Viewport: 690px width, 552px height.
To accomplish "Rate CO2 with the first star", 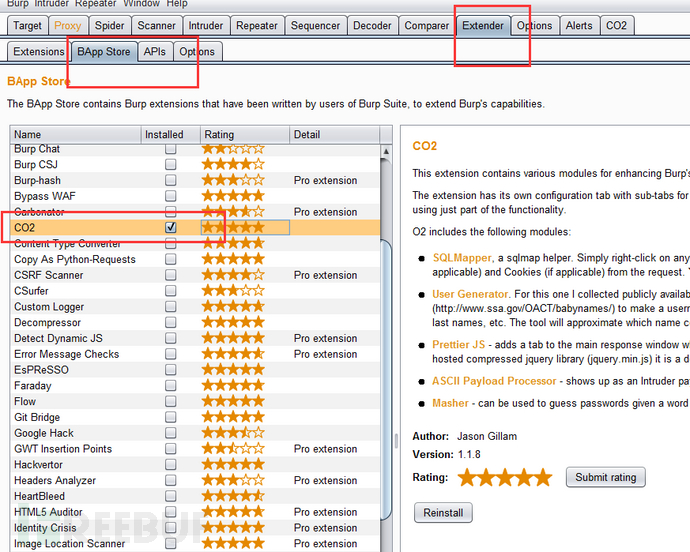I will coord(466,477).
